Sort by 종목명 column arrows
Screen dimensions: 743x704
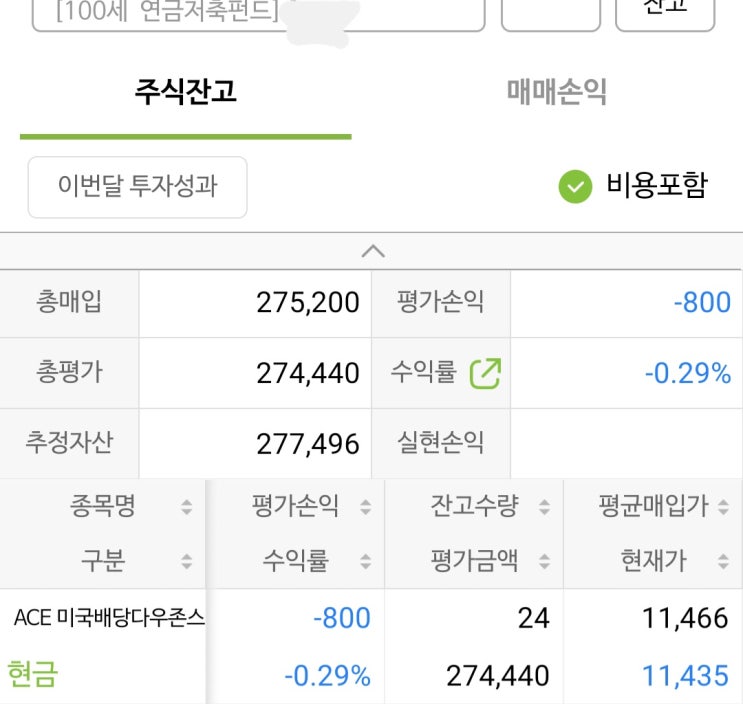pyautogui.click(x=186, y=507)
